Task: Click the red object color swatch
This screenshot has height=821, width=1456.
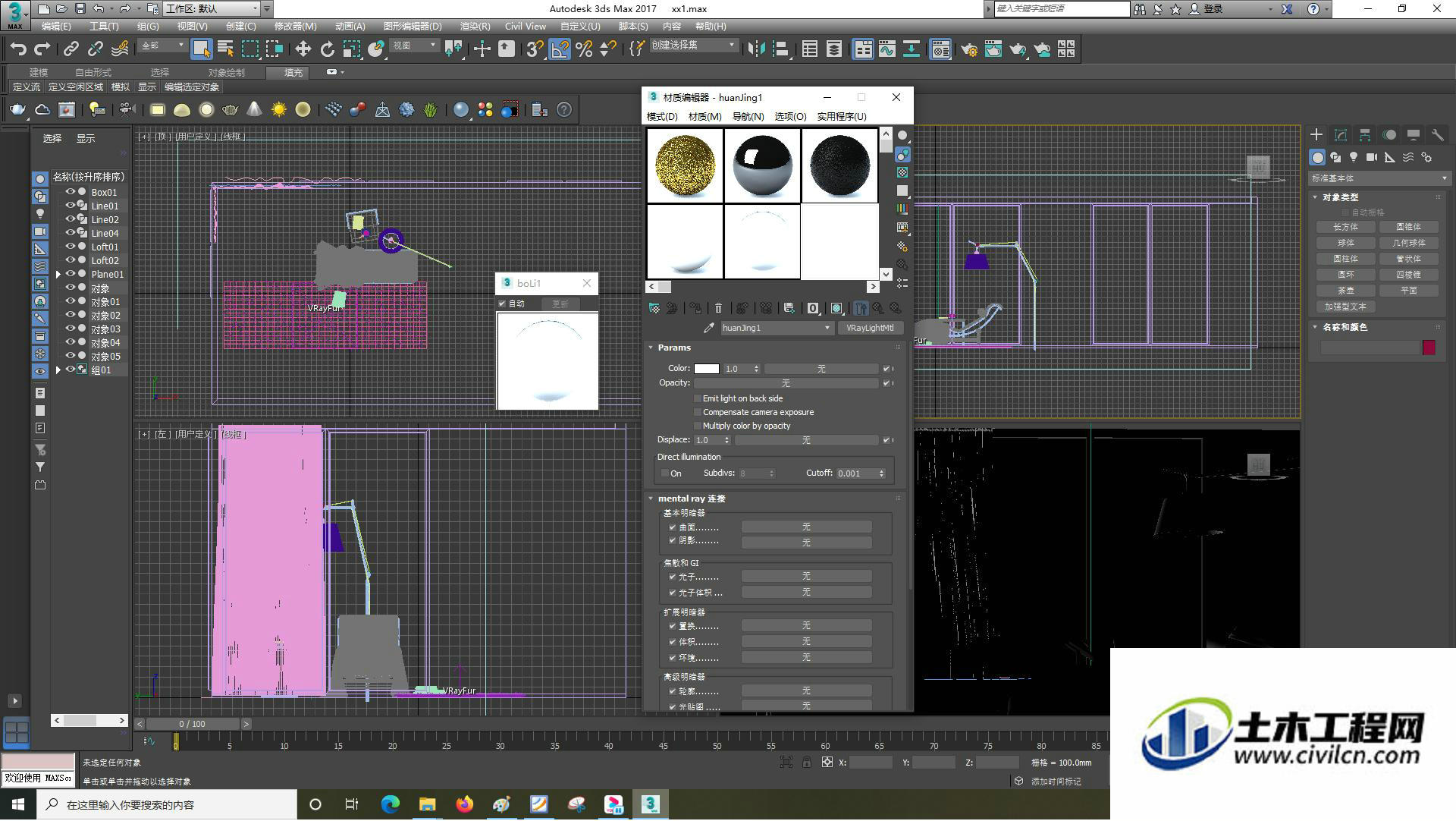Action: pos(1429,348)
